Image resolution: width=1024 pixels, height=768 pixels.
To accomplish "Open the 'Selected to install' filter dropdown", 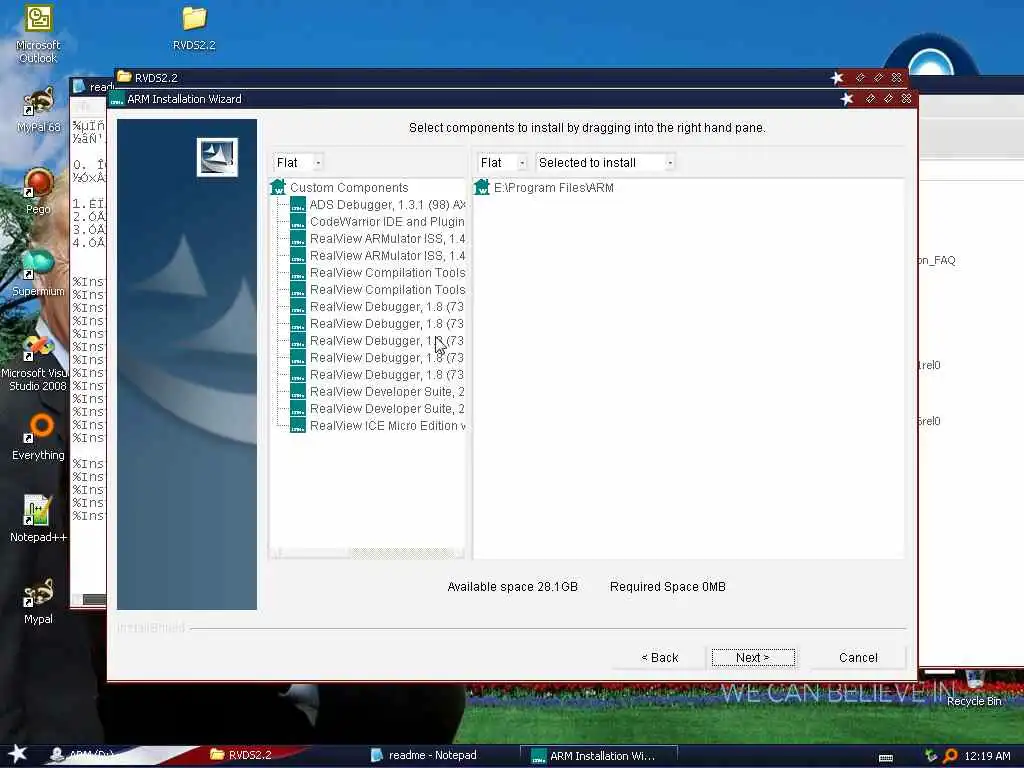I will pos(605,163).
